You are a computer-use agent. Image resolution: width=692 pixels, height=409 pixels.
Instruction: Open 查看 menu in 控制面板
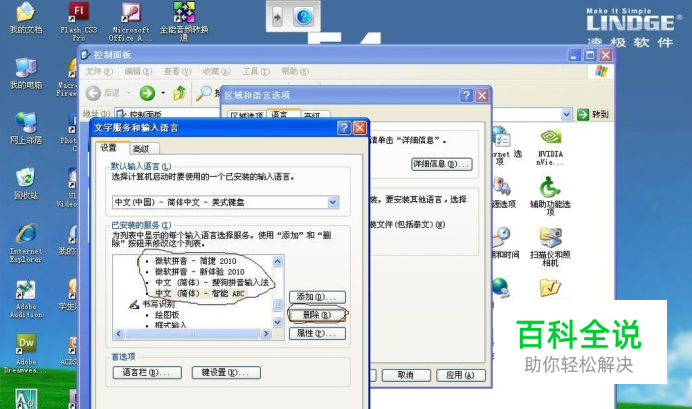pyautogui.click(x=177, y=71)
